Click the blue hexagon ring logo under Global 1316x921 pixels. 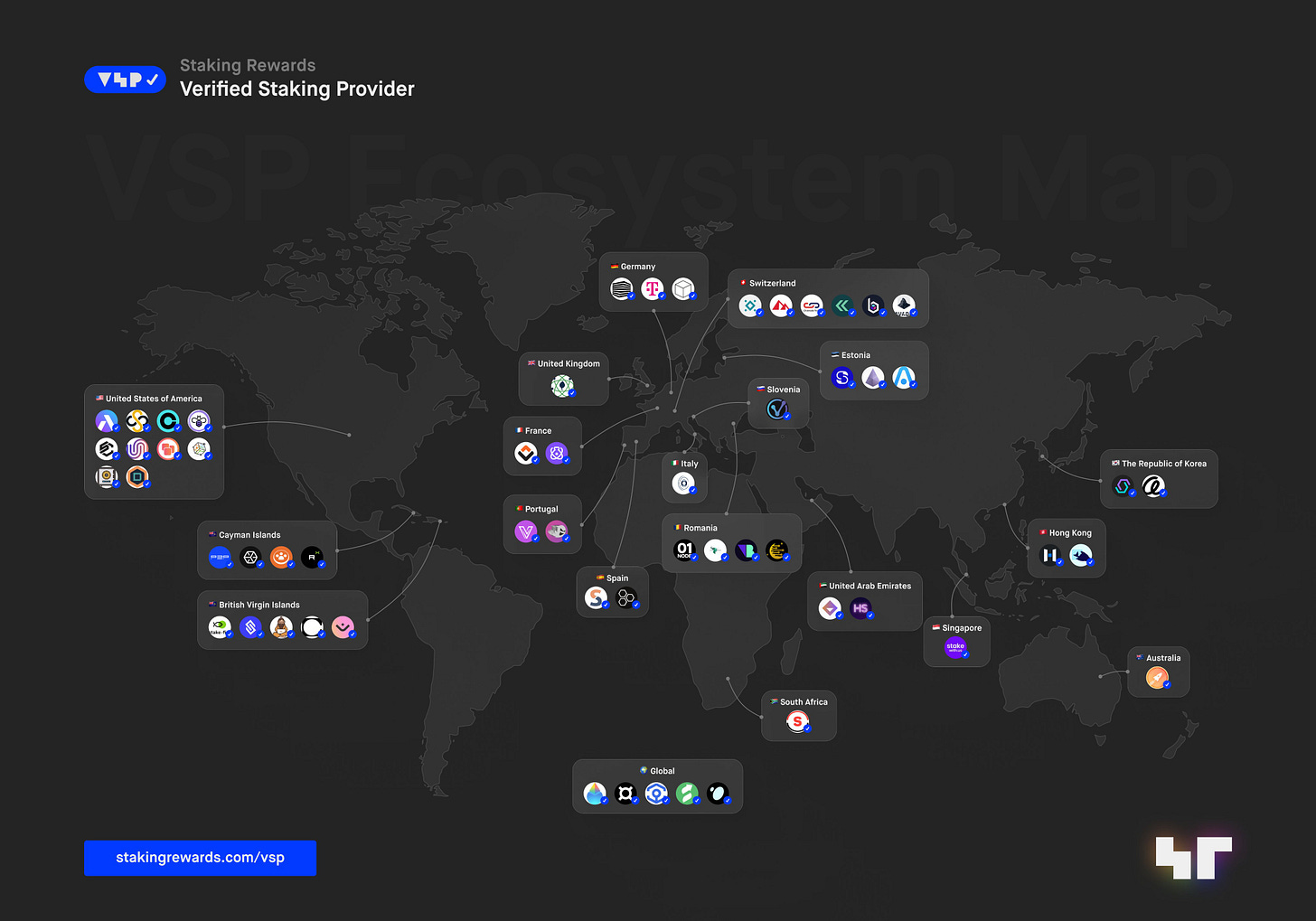[x=656, y=794]
